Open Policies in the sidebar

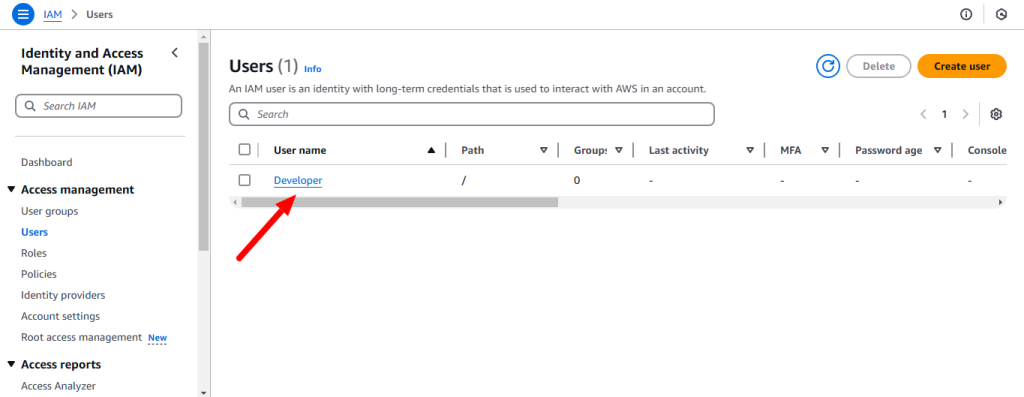coord(39,274)
